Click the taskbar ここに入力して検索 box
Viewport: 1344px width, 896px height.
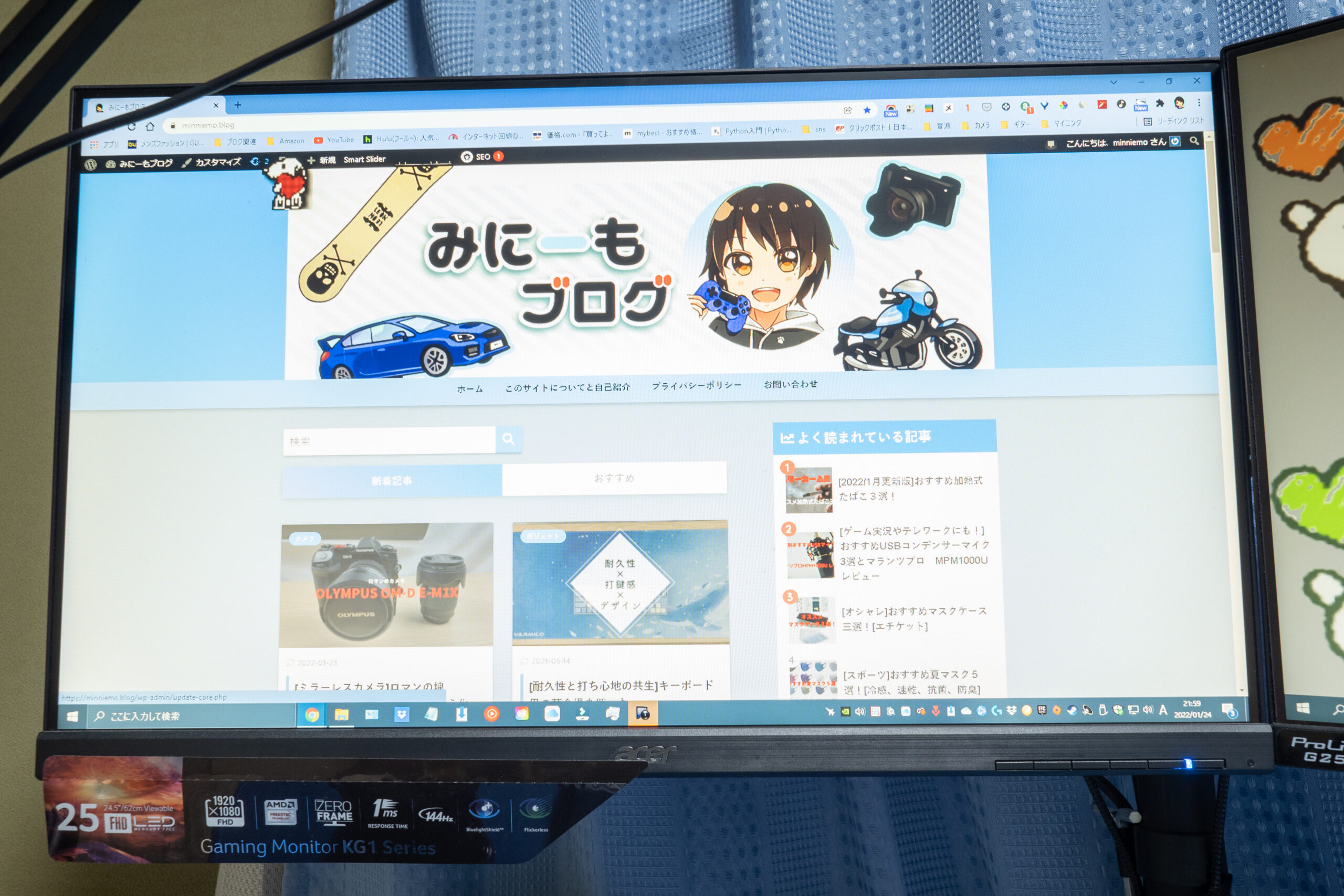pyautogui.click(x=192, y=715)
